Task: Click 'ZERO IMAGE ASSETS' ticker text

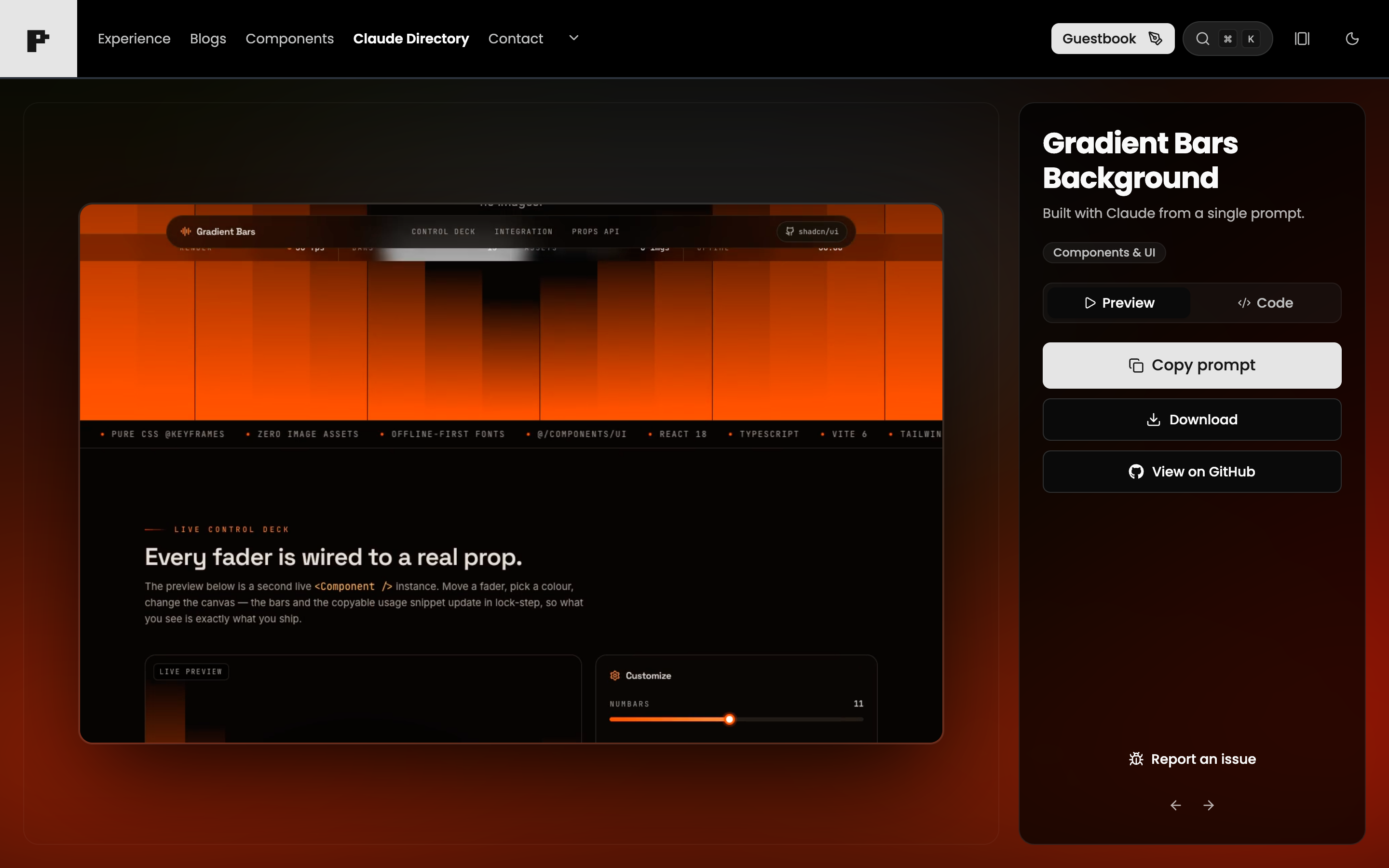Action: (x=308, y=434)
